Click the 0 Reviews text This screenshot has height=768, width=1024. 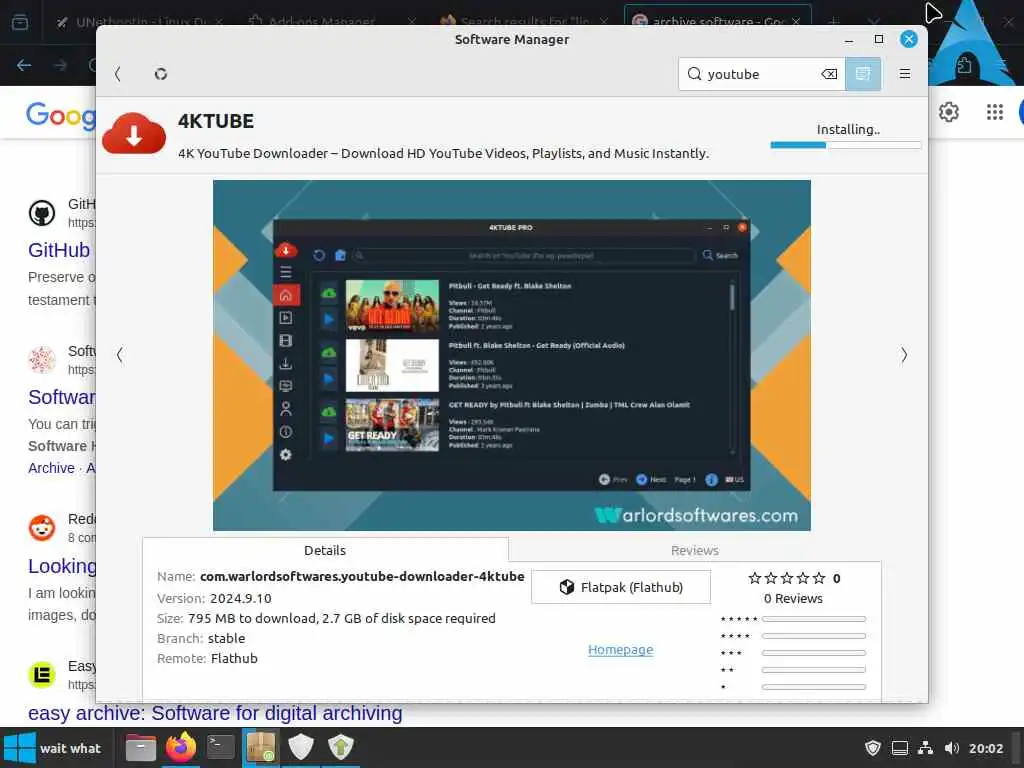point(793,598)
